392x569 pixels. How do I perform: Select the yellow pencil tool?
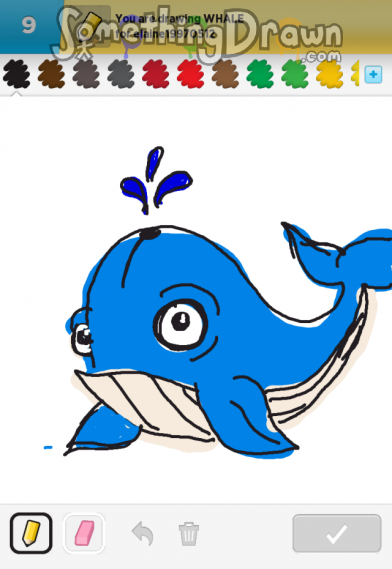31,533
